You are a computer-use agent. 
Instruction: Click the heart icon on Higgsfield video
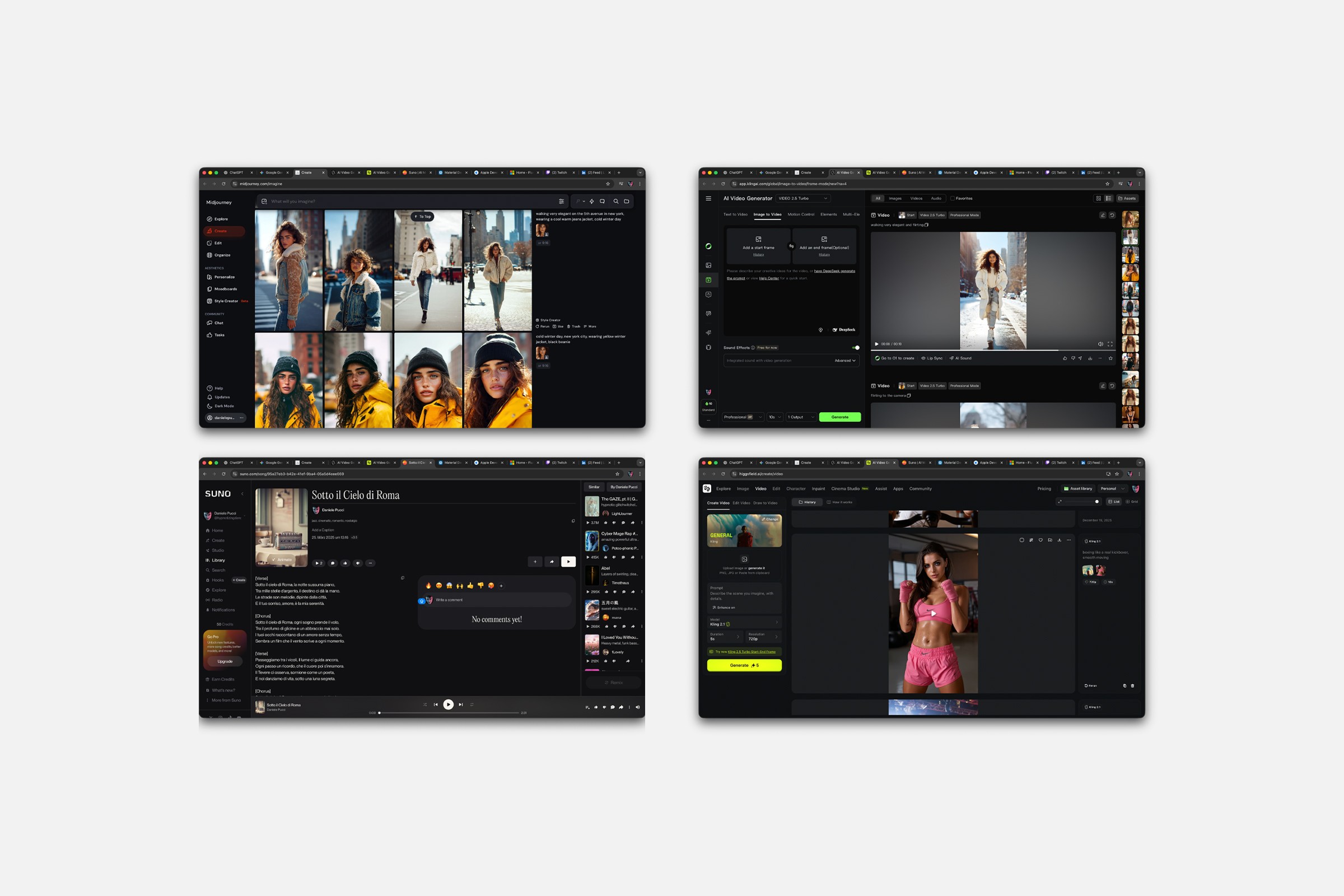(1040, 540)
